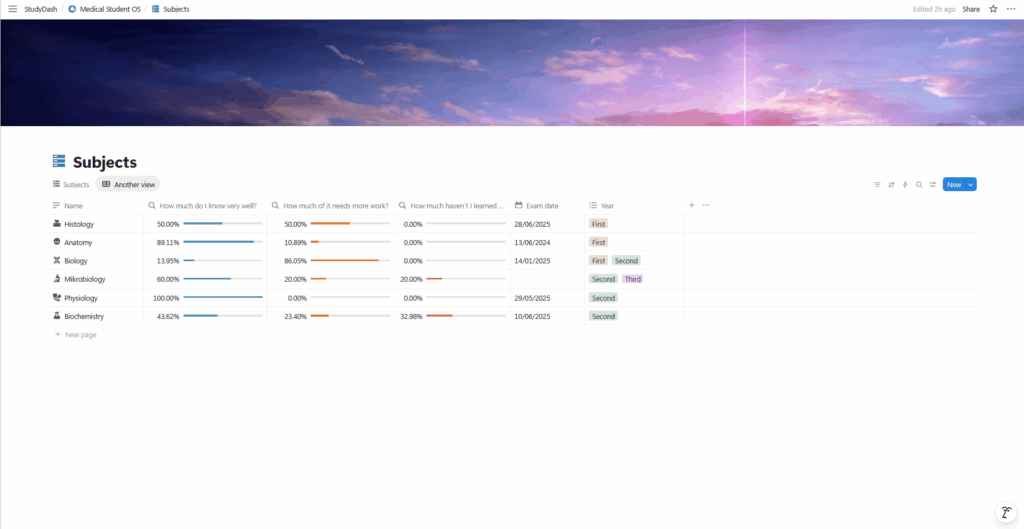Screen dimensions: 1024x529
Task: Click the Share button
Action: 970,9
